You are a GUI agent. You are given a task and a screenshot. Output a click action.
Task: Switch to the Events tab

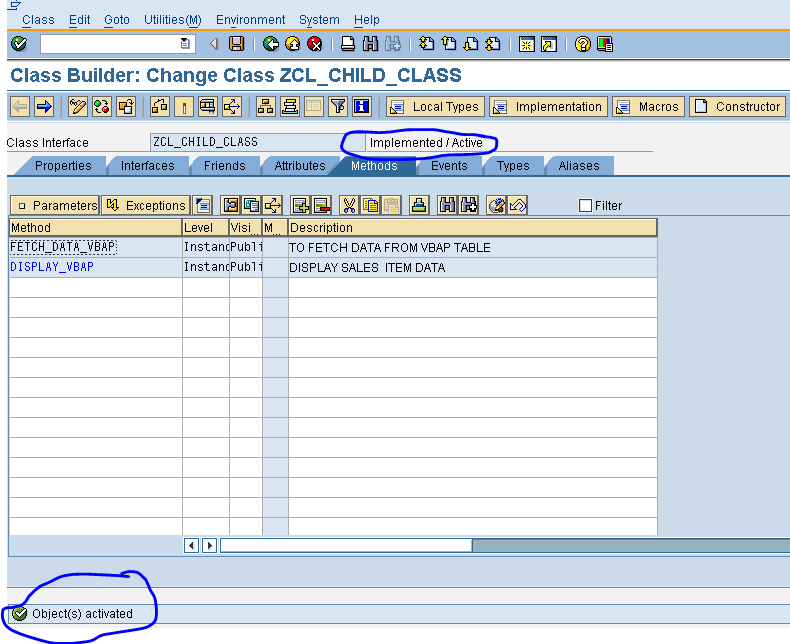(449, 166)
